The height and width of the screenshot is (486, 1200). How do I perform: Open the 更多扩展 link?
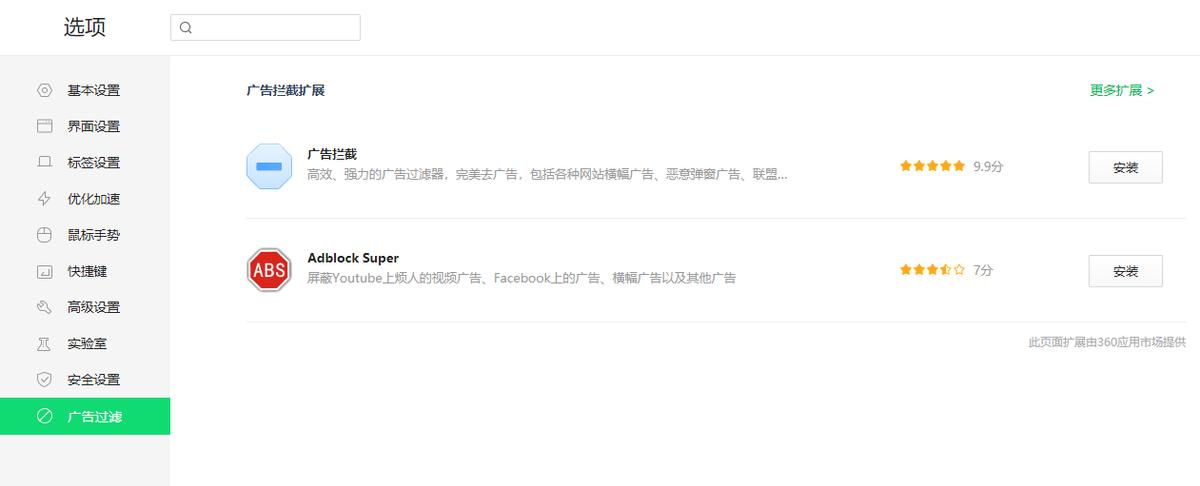[1122, 90]
